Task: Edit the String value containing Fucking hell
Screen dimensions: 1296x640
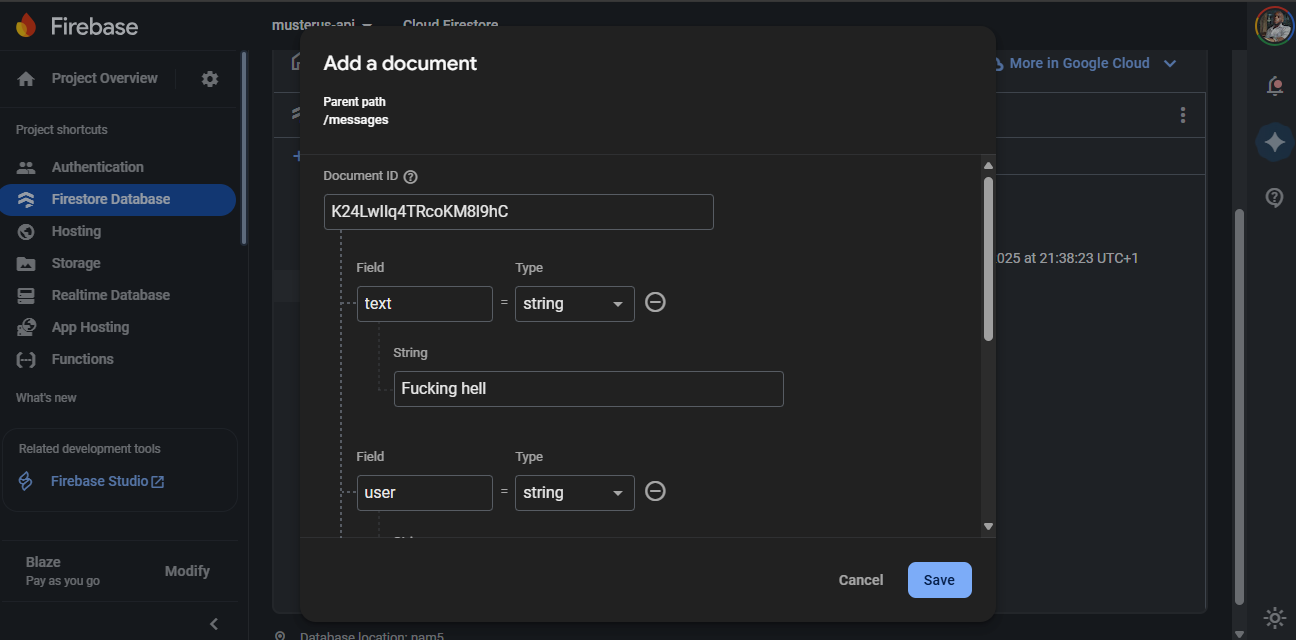Action: click(588, 388)
